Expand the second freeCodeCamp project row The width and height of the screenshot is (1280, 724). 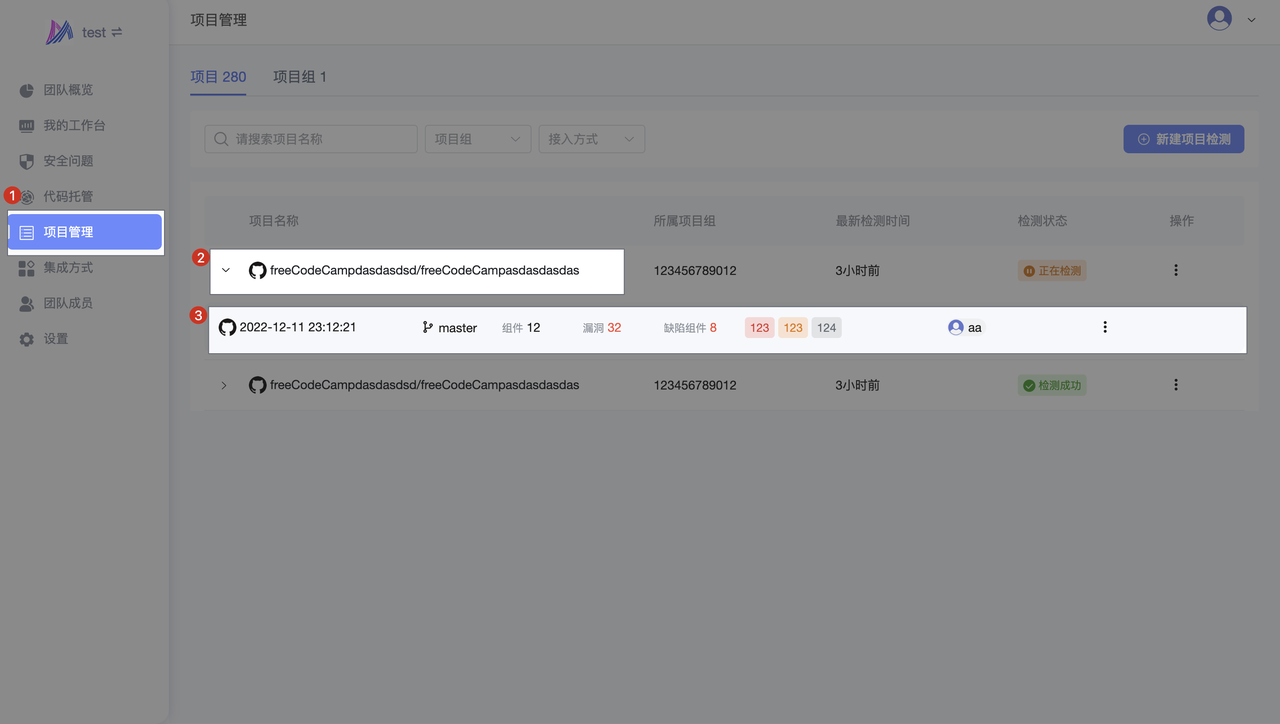[x=224, y=385]
